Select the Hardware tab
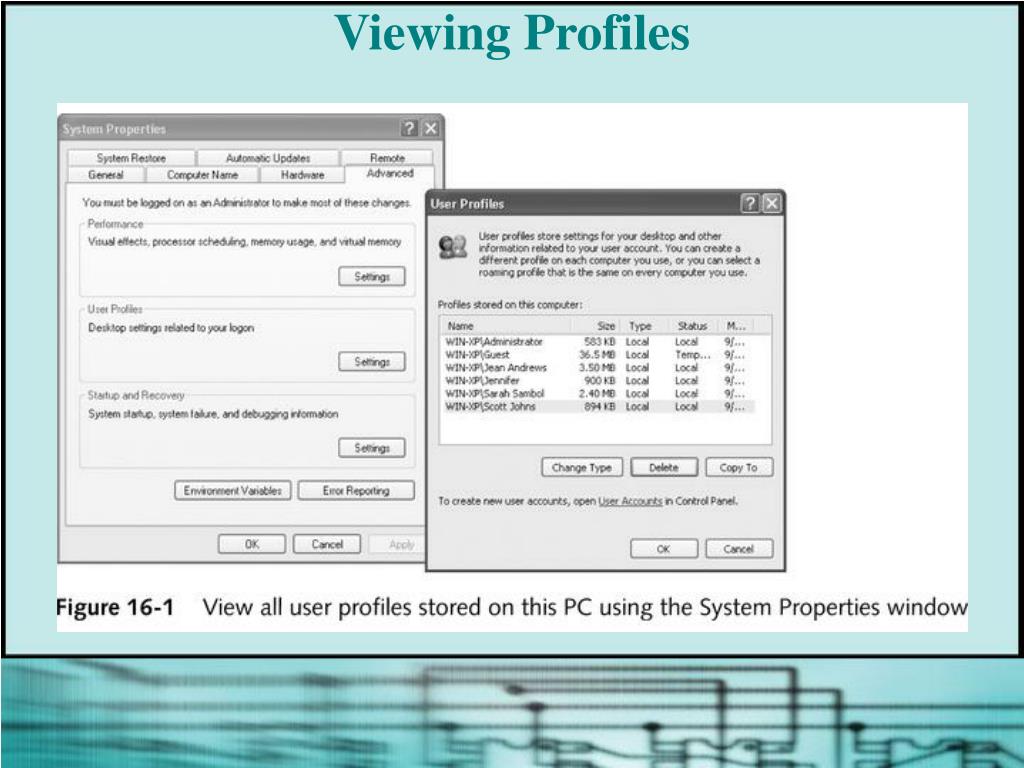 tap(302, 175)
